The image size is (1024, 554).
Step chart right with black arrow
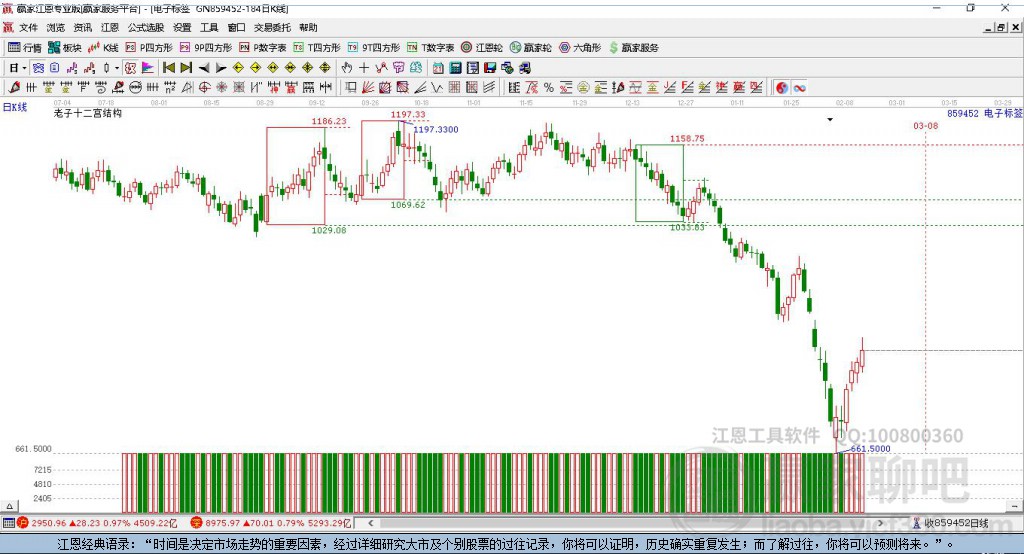(x=221, y=68)
